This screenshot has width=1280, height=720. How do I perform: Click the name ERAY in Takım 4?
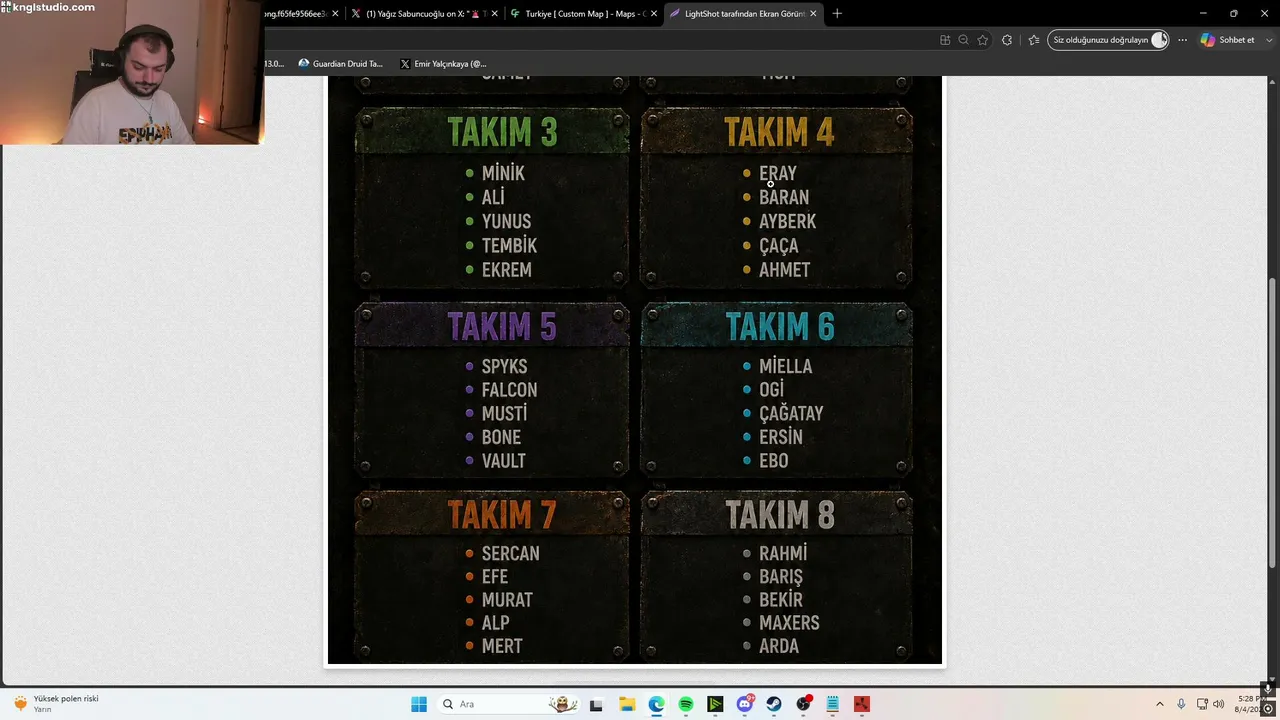[778, 173]
